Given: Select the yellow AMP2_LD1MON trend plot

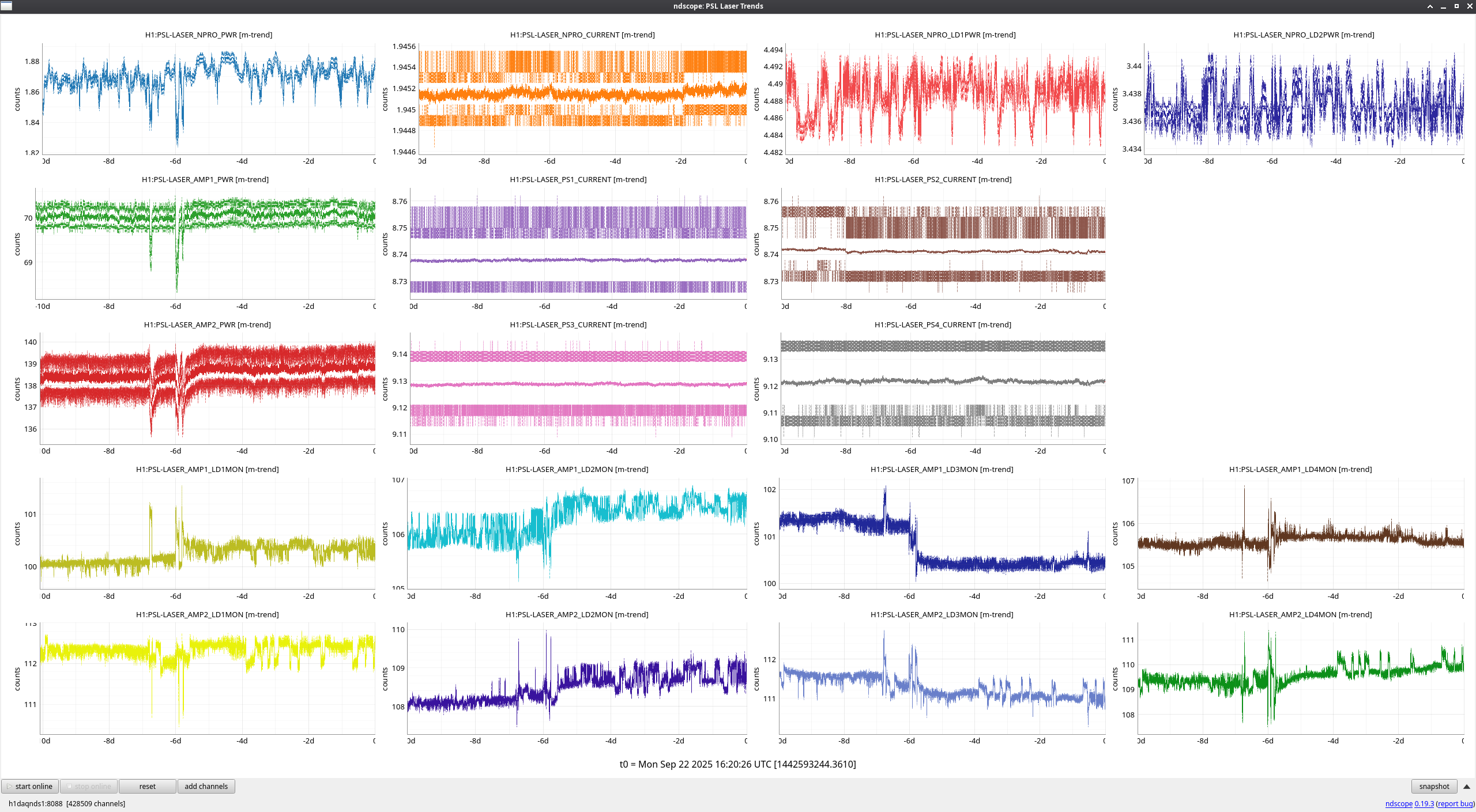Looking at the screenshot, I should click(x=208, y=678).
